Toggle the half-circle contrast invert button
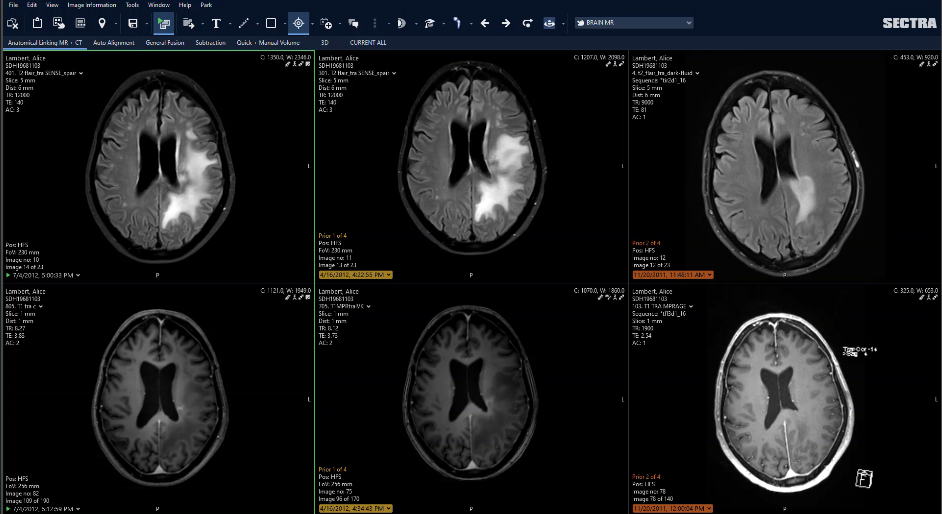942x514 pixels. coord(401,23)
